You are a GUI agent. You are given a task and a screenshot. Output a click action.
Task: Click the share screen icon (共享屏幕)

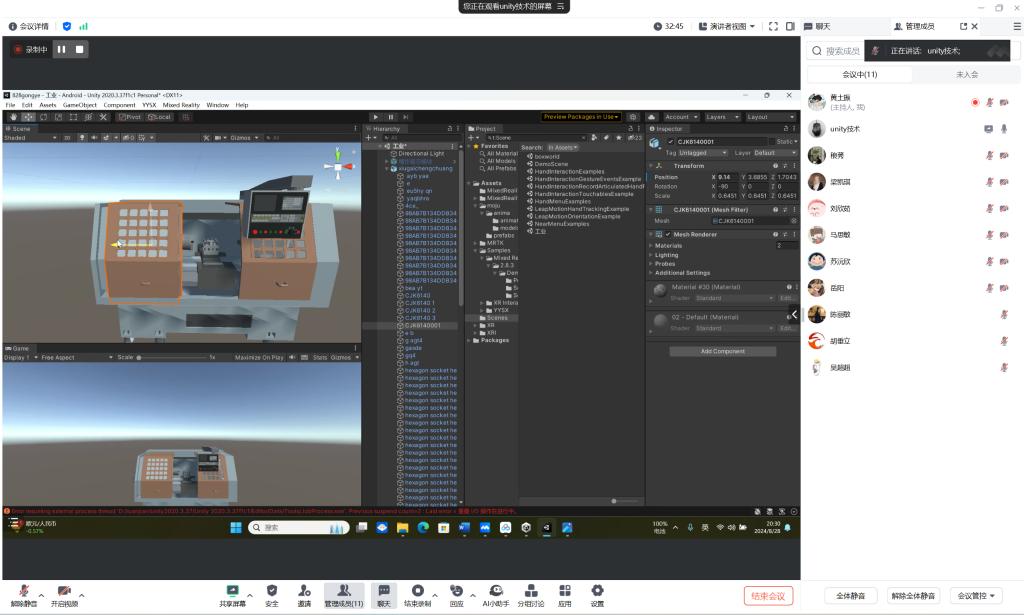pos(232,591)
